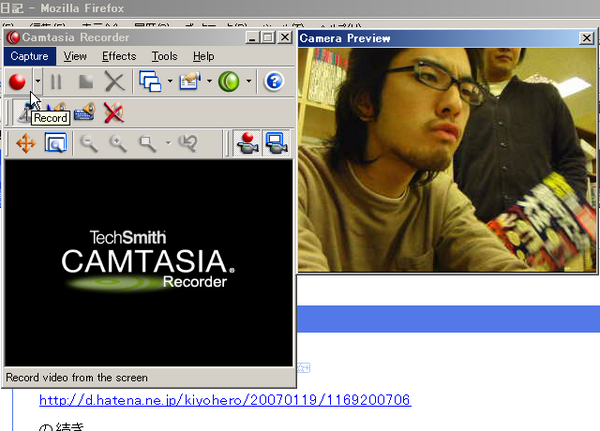Maximize the Camtasia Recorder window

click(x=267, y=38)
